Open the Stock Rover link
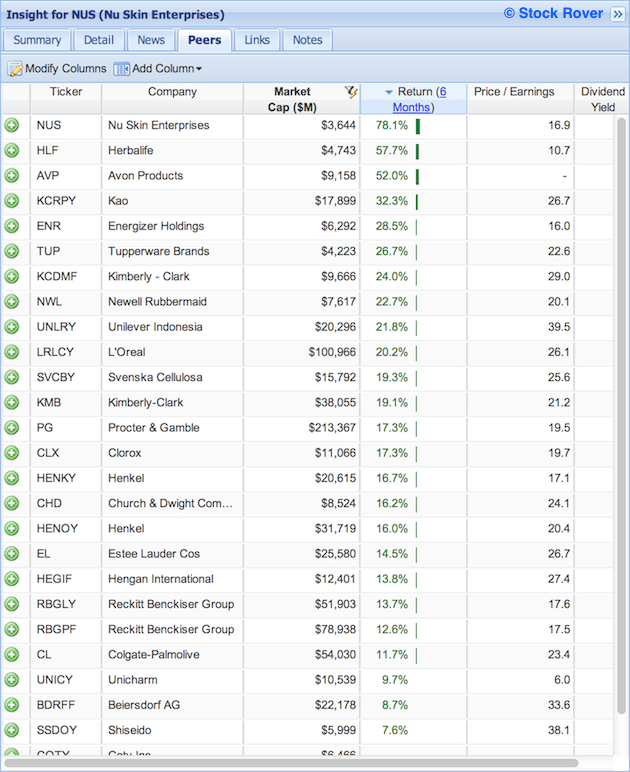630x772 pixels. (x=554, y=13)
